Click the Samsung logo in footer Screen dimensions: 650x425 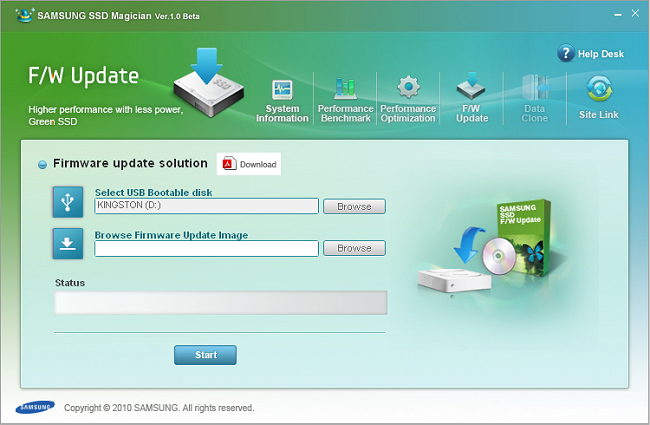(35, 407)
